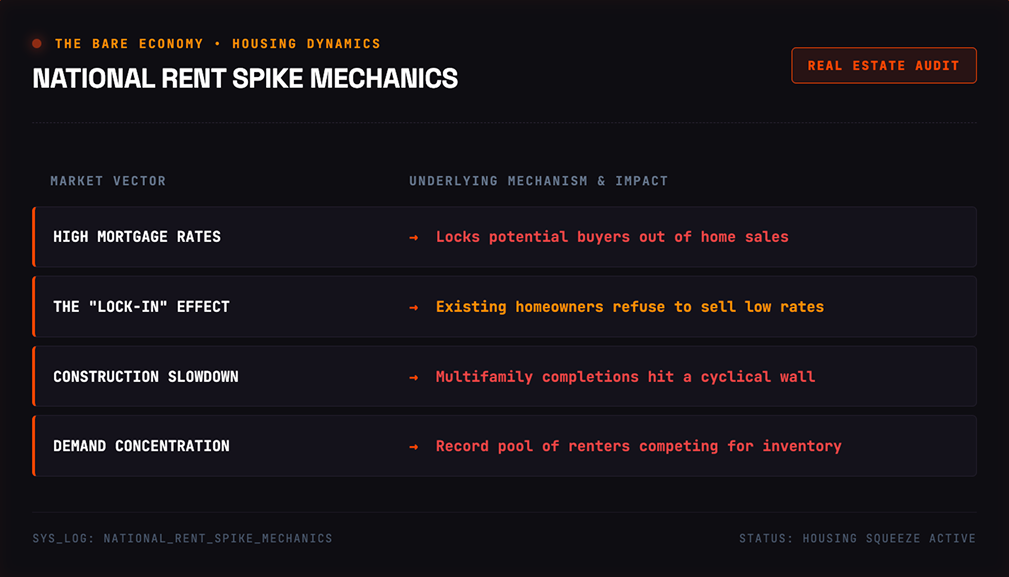Click the arrow icon in Lock-In Effect row
This screenshot has width=1009, height=577.
[x=414, y=307]
